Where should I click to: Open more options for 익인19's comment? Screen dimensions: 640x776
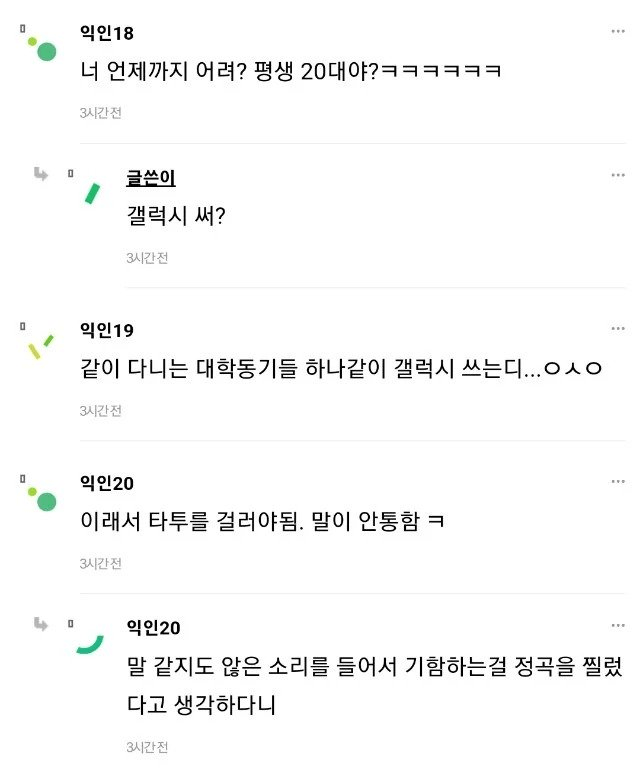coord(618,329)
